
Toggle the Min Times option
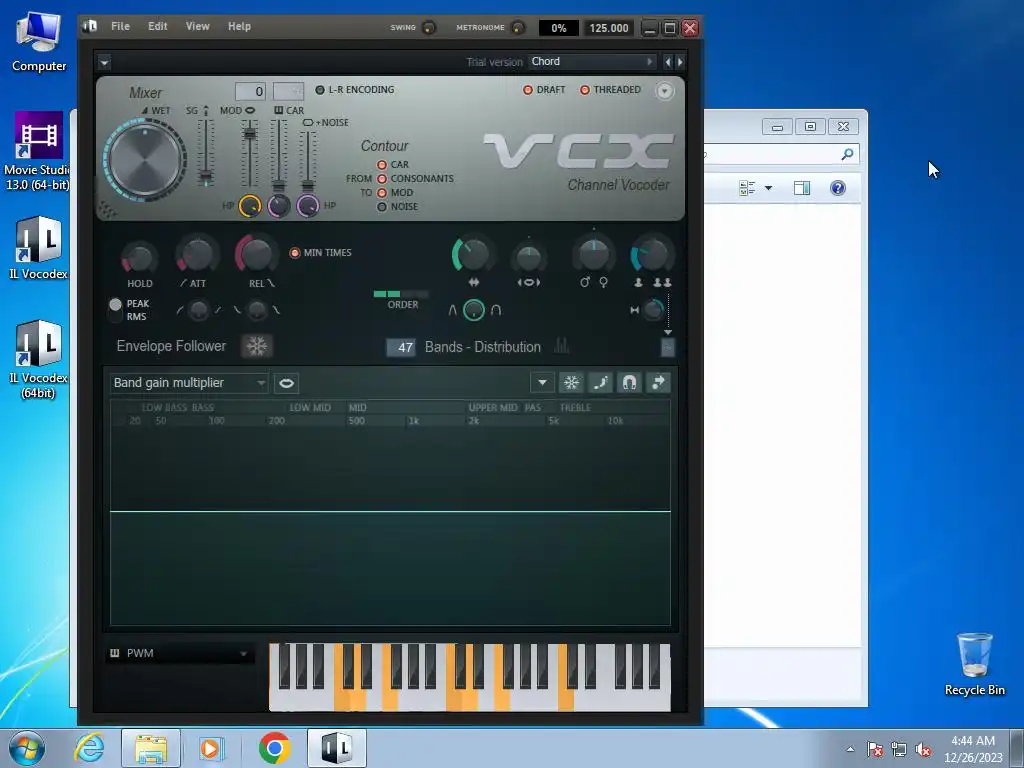pyautogui.click(x=295, y=252)
